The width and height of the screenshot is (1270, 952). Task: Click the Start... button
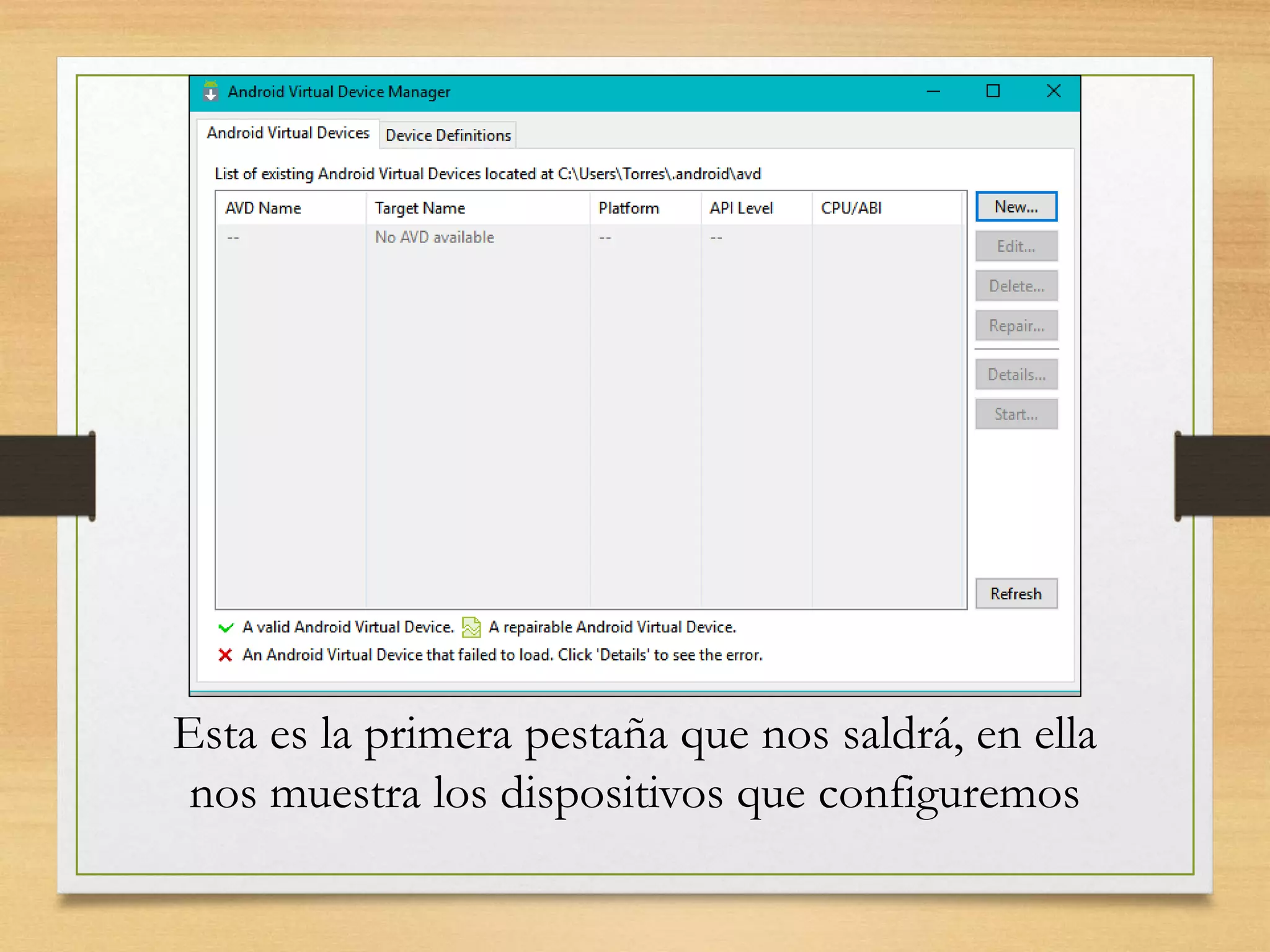(1016, 414)
